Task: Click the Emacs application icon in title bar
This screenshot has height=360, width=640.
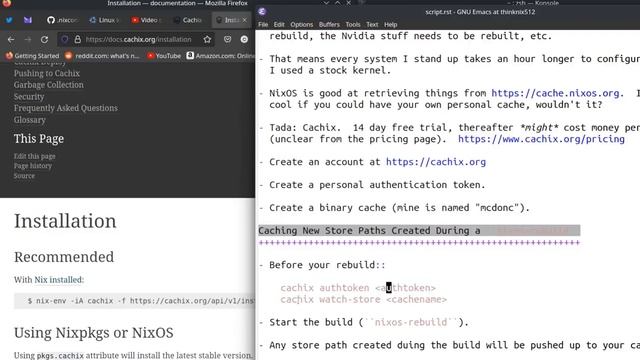Action: [262, 12]
